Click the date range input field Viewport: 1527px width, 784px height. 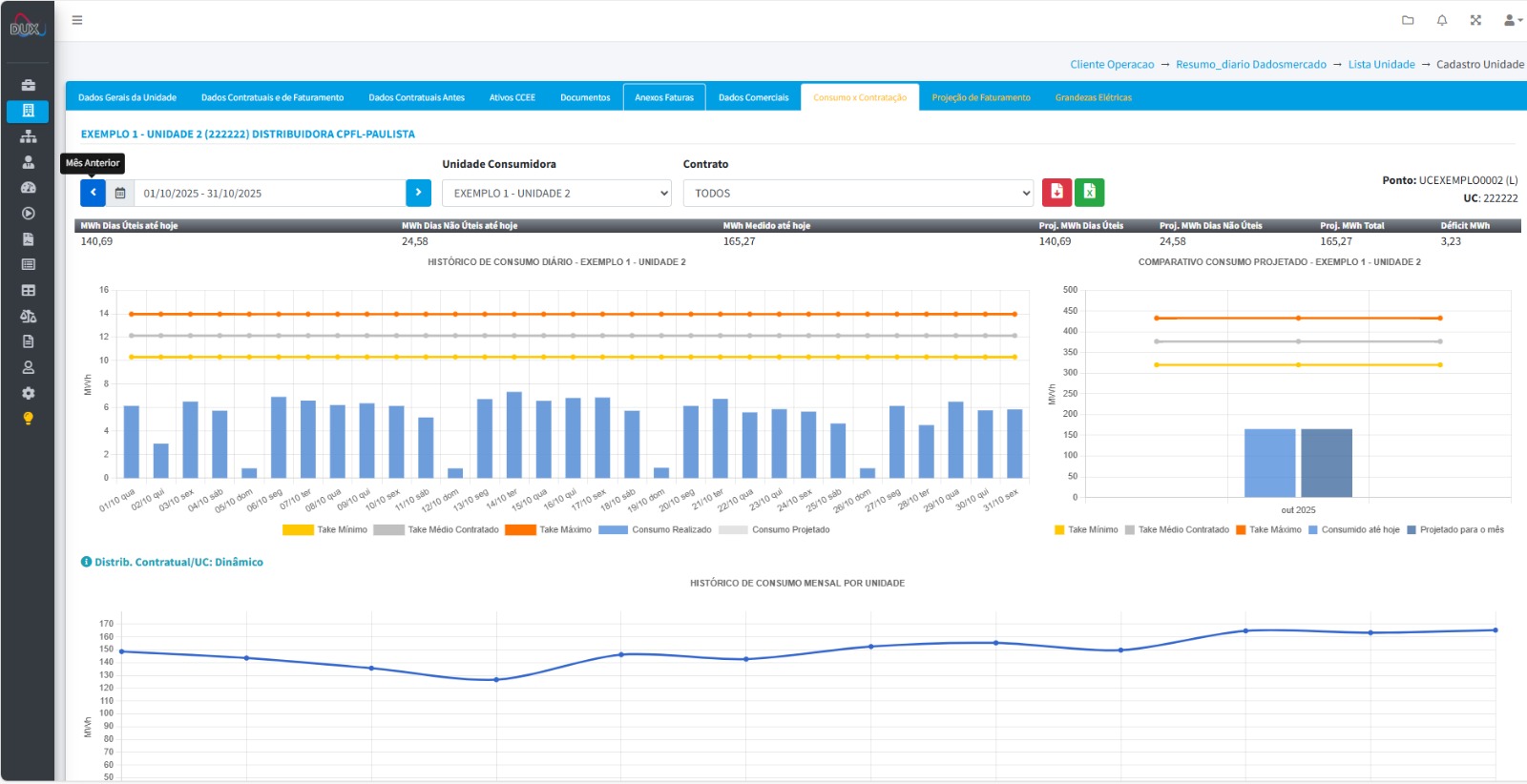pyautogui.click(x=269, y=194)
